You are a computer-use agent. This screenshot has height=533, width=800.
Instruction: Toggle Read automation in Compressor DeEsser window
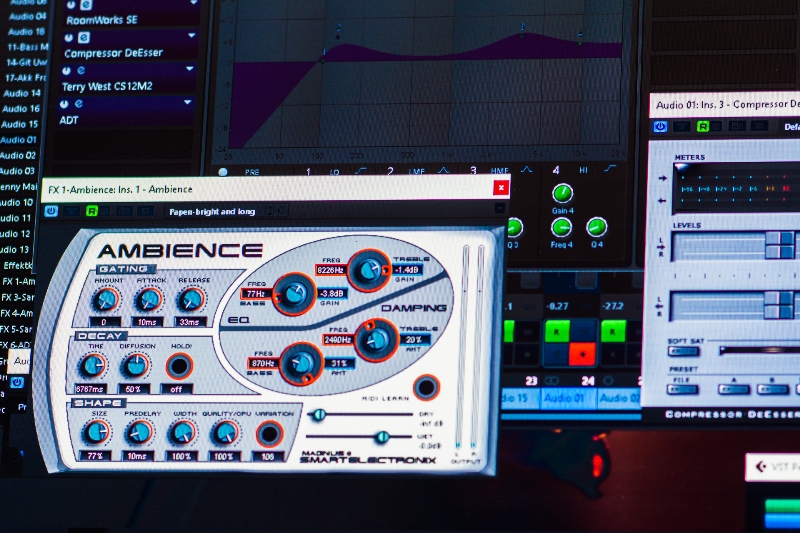pos(703,126)
